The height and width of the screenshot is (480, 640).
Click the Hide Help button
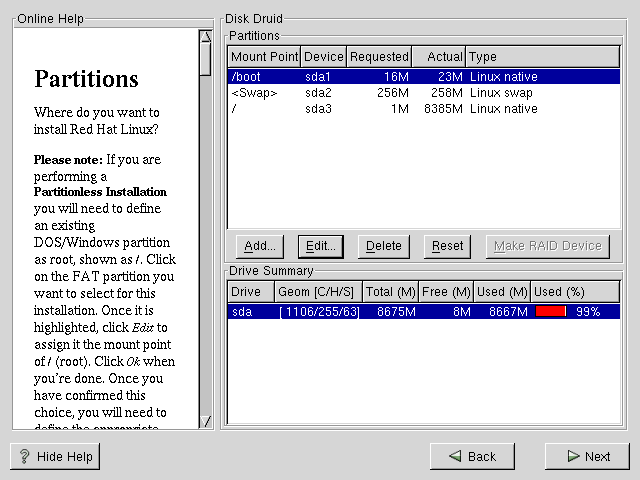point(55,456)
